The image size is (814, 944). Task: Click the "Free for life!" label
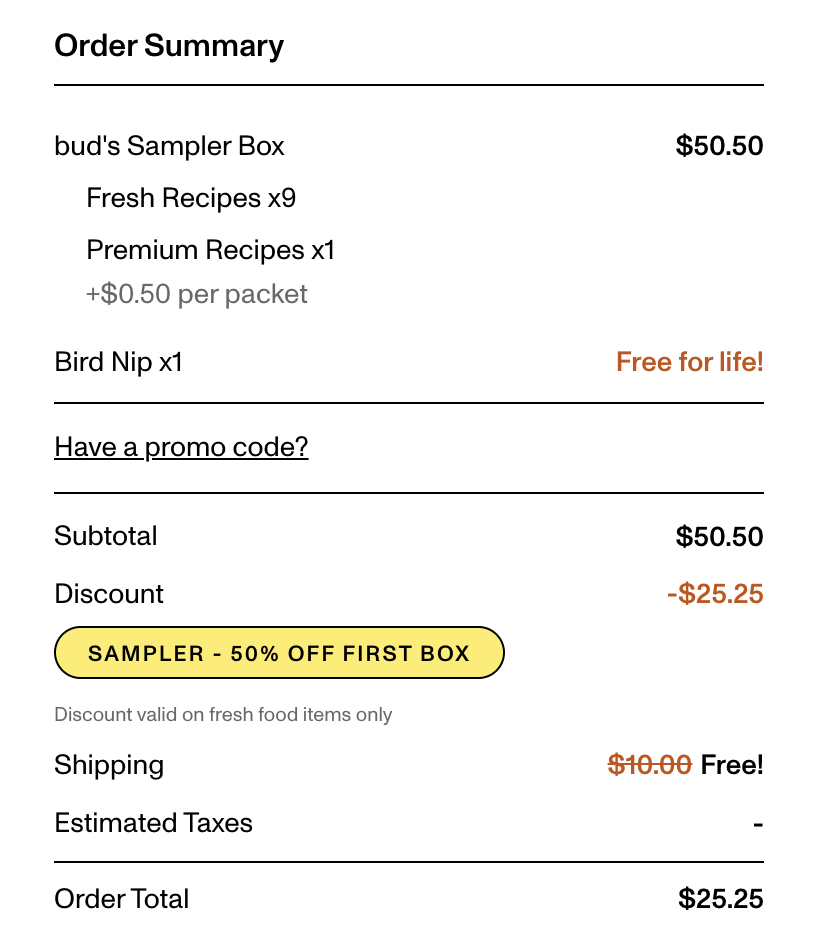pos(689,362)
